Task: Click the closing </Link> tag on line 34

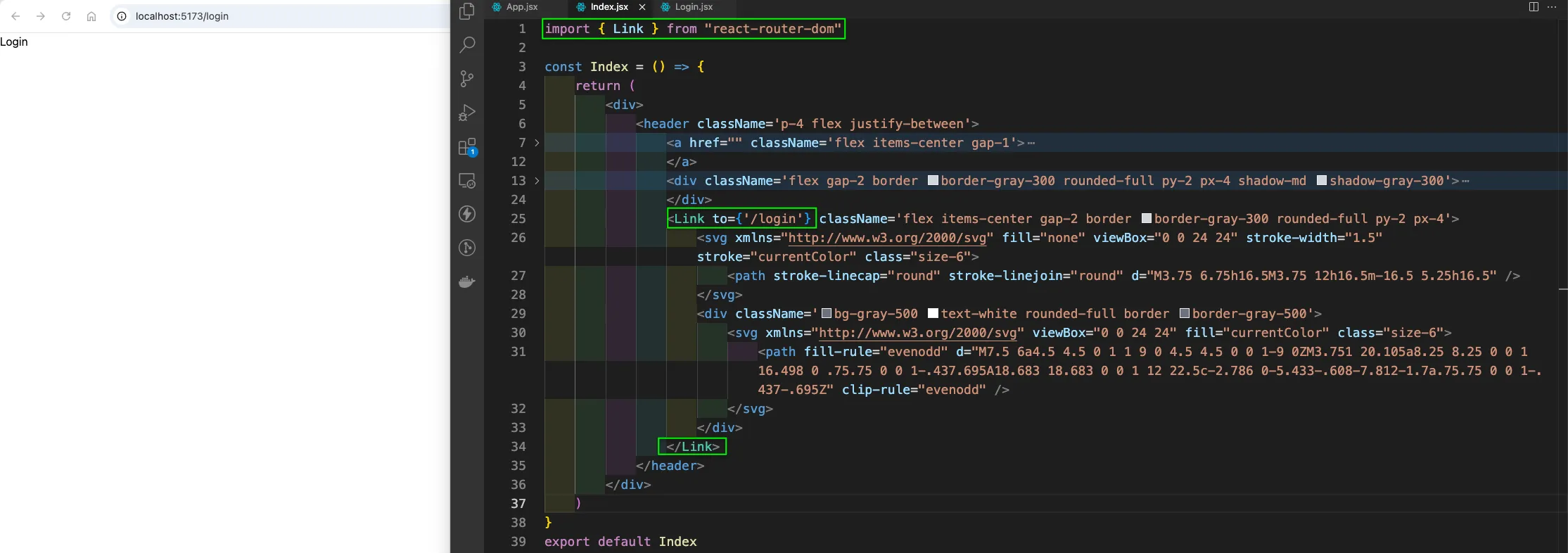Action: (693, 447)
